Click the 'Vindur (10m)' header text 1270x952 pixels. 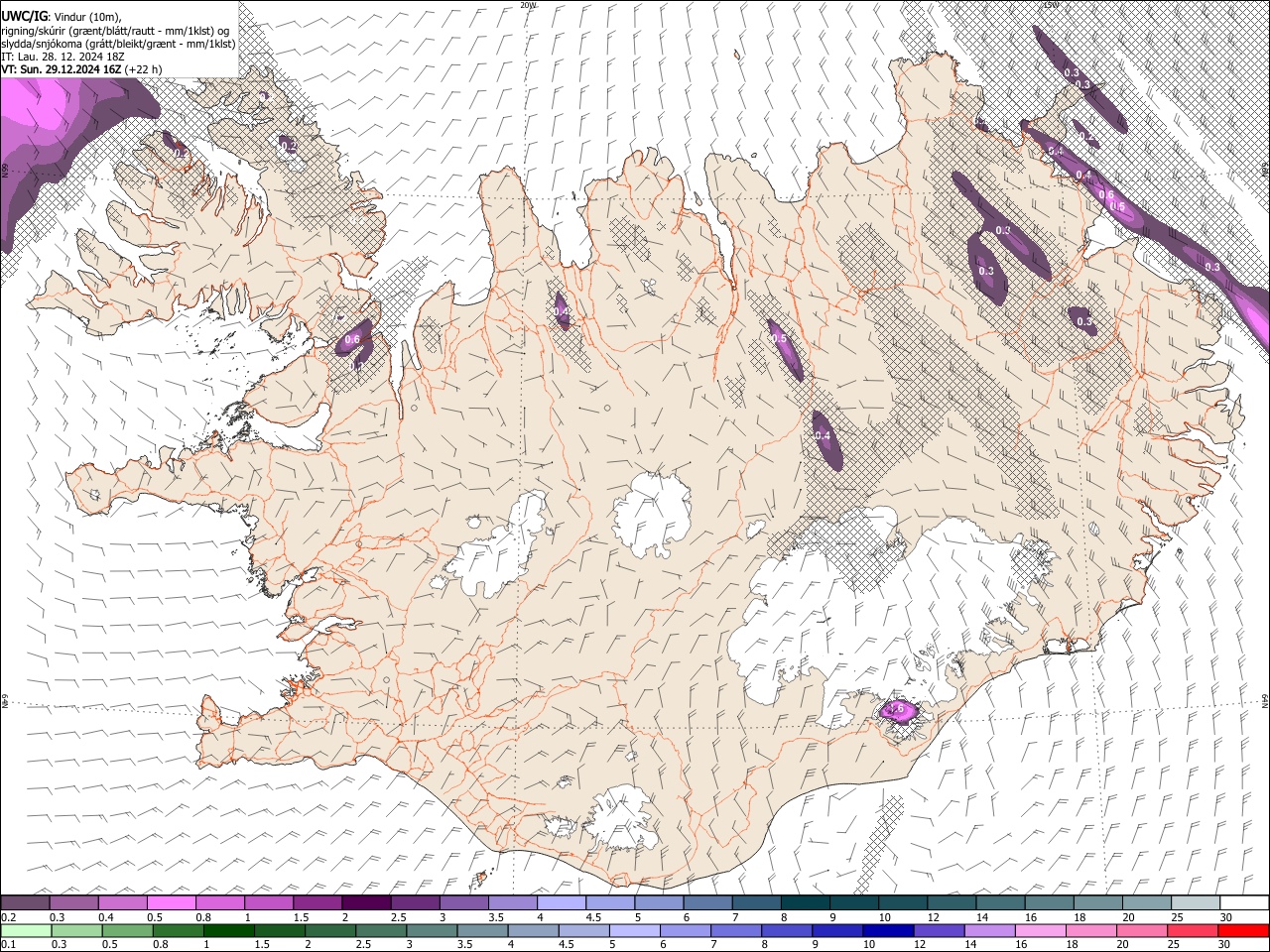coord(86,16)
